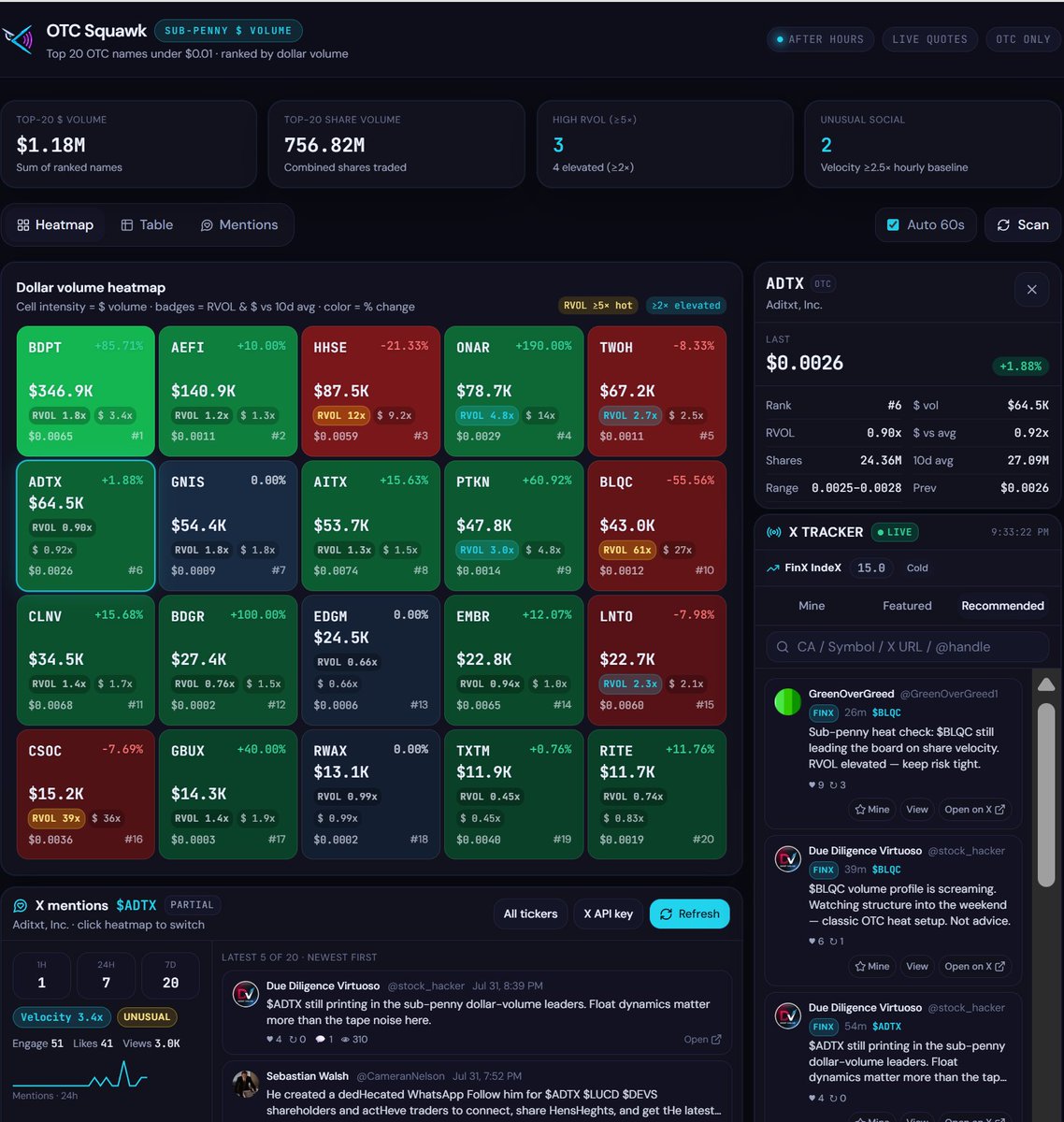The width and height of the screenshot is (1064, 1122).
Task: Pick the RITE heatmap tile
Action: 656,795
